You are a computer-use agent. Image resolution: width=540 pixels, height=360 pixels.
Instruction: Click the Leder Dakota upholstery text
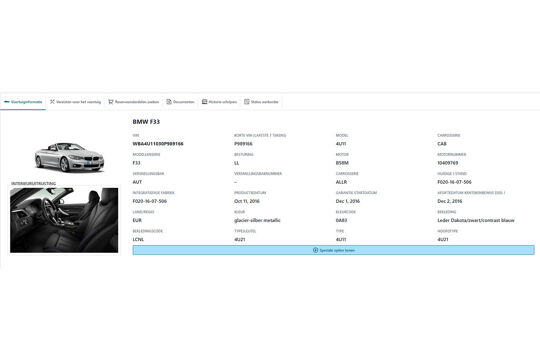476,220
